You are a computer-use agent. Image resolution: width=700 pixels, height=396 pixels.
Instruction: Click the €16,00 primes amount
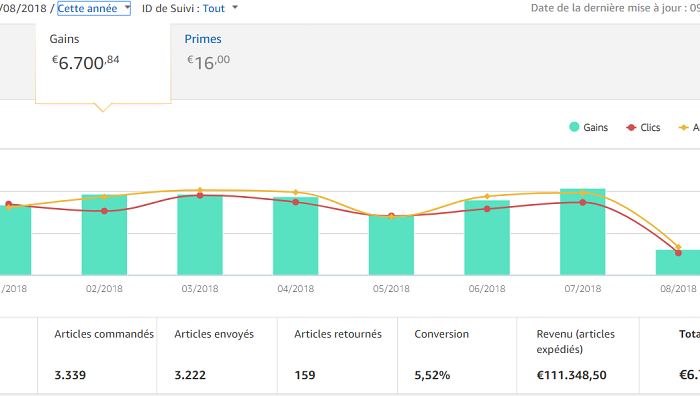[x=208, y=63]
